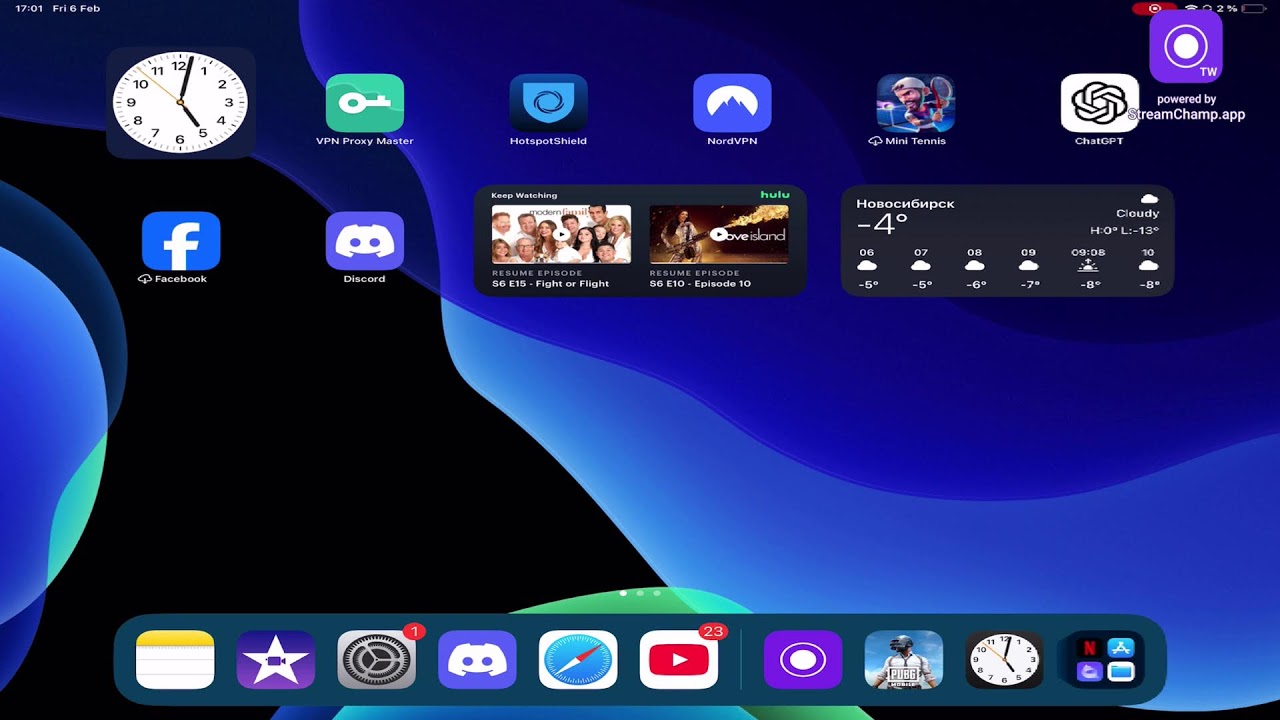Tap the 08 hourly forecast entry
The width and height of the screenshot is (1280, 720).
975,269
